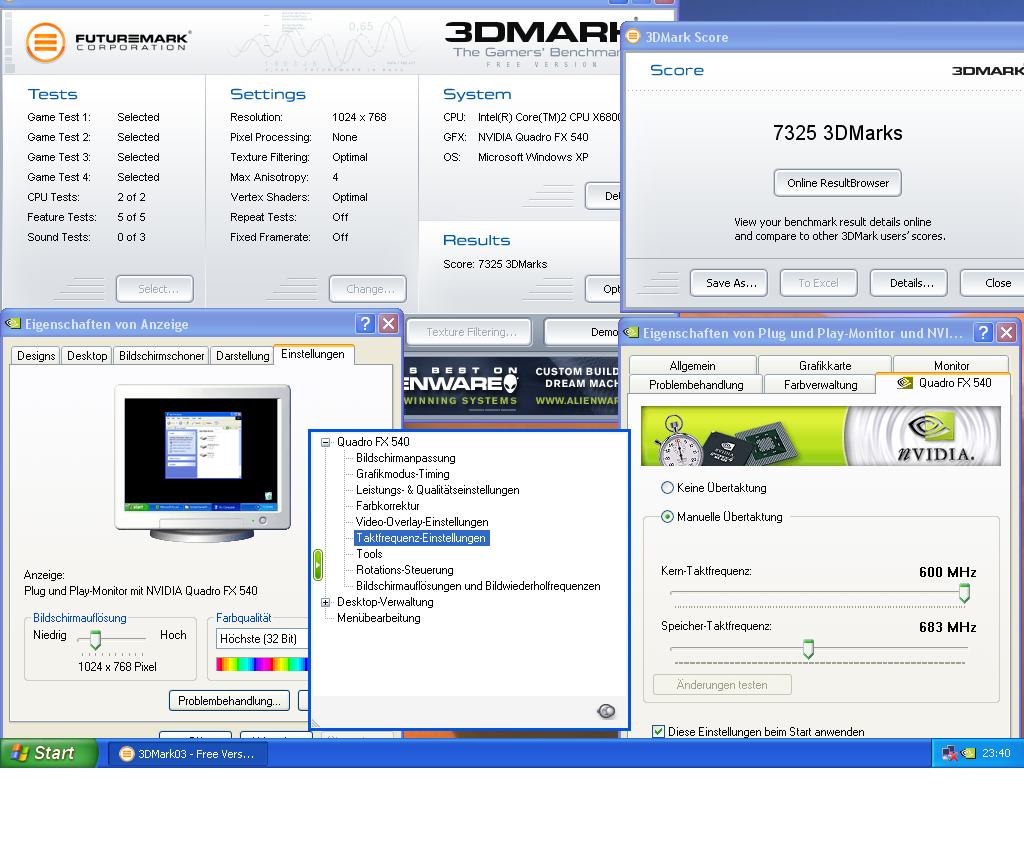Screen dimensions: 1024x860
Task: Select Grafikmodus-Timing menu entry
Action: coord(402,474)
